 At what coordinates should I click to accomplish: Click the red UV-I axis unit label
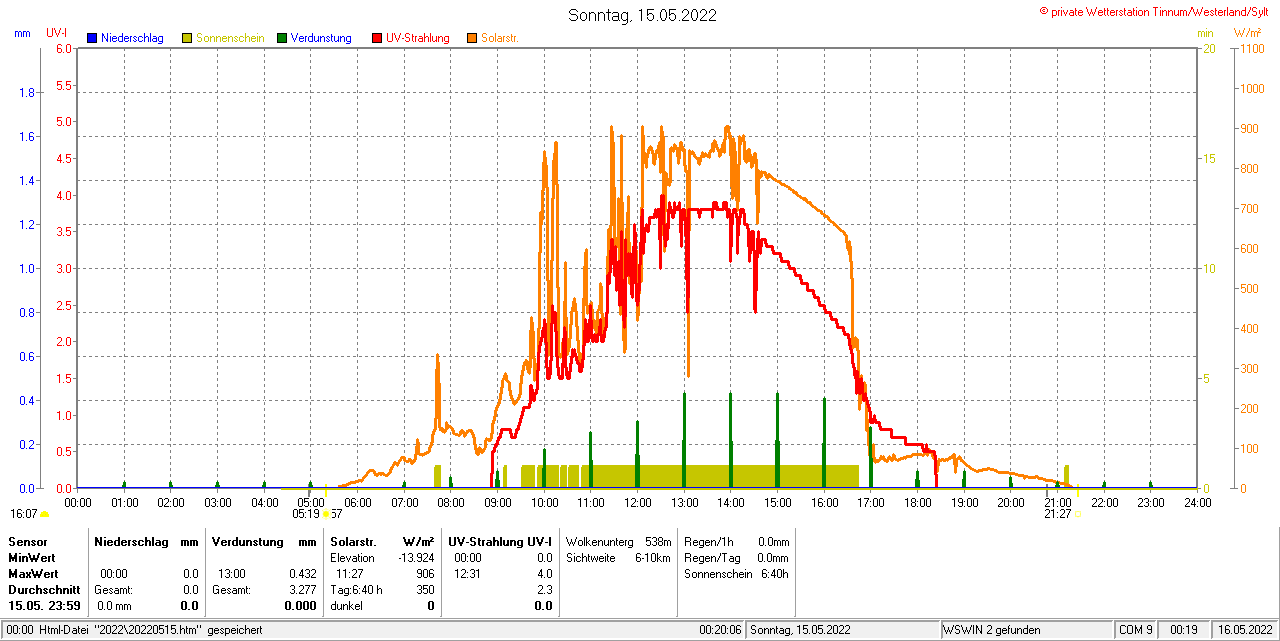pyautogui.click(x=57, y=33)
